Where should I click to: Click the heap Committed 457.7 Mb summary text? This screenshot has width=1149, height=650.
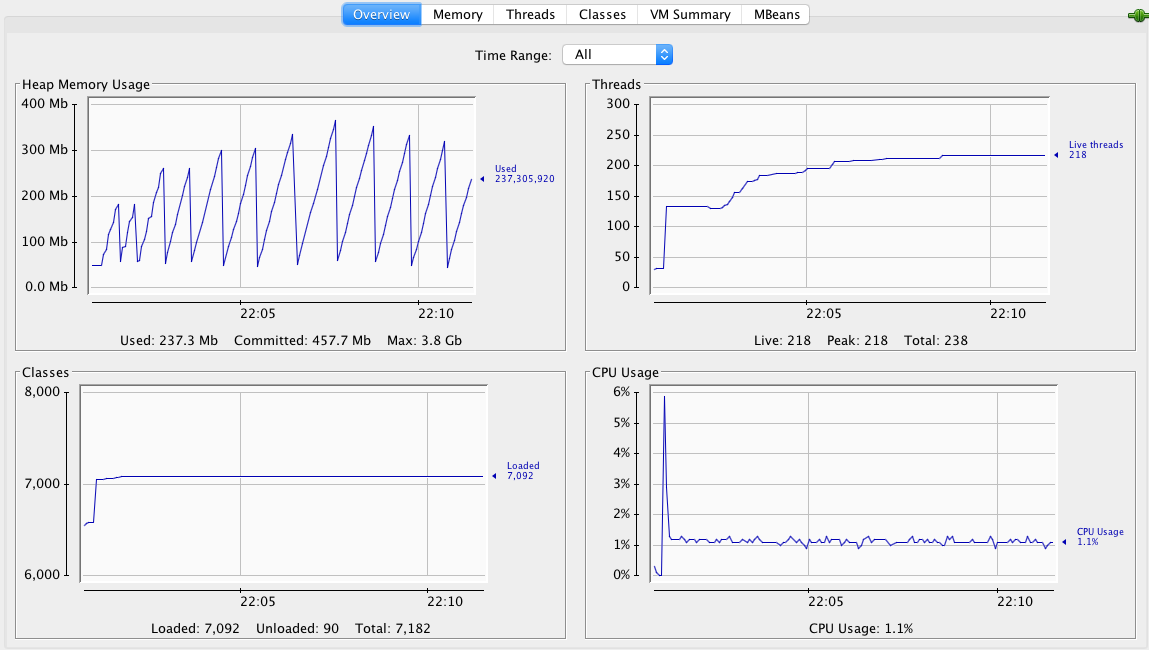(302, 341)
